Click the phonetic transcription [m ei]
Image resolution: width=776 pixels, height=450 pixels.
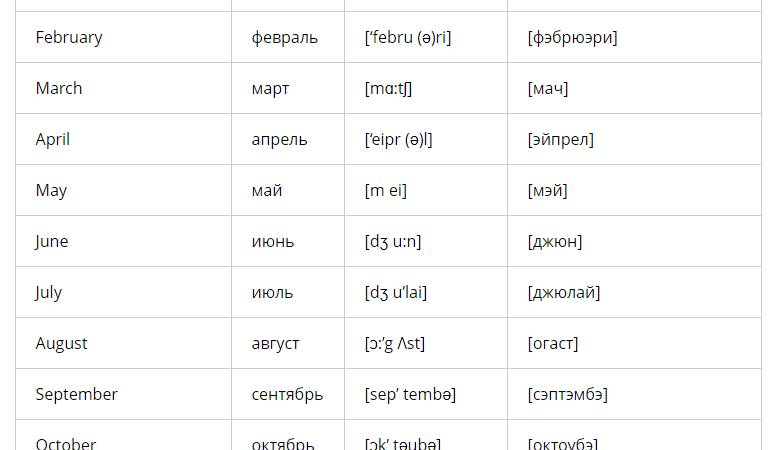pos(386,191)
